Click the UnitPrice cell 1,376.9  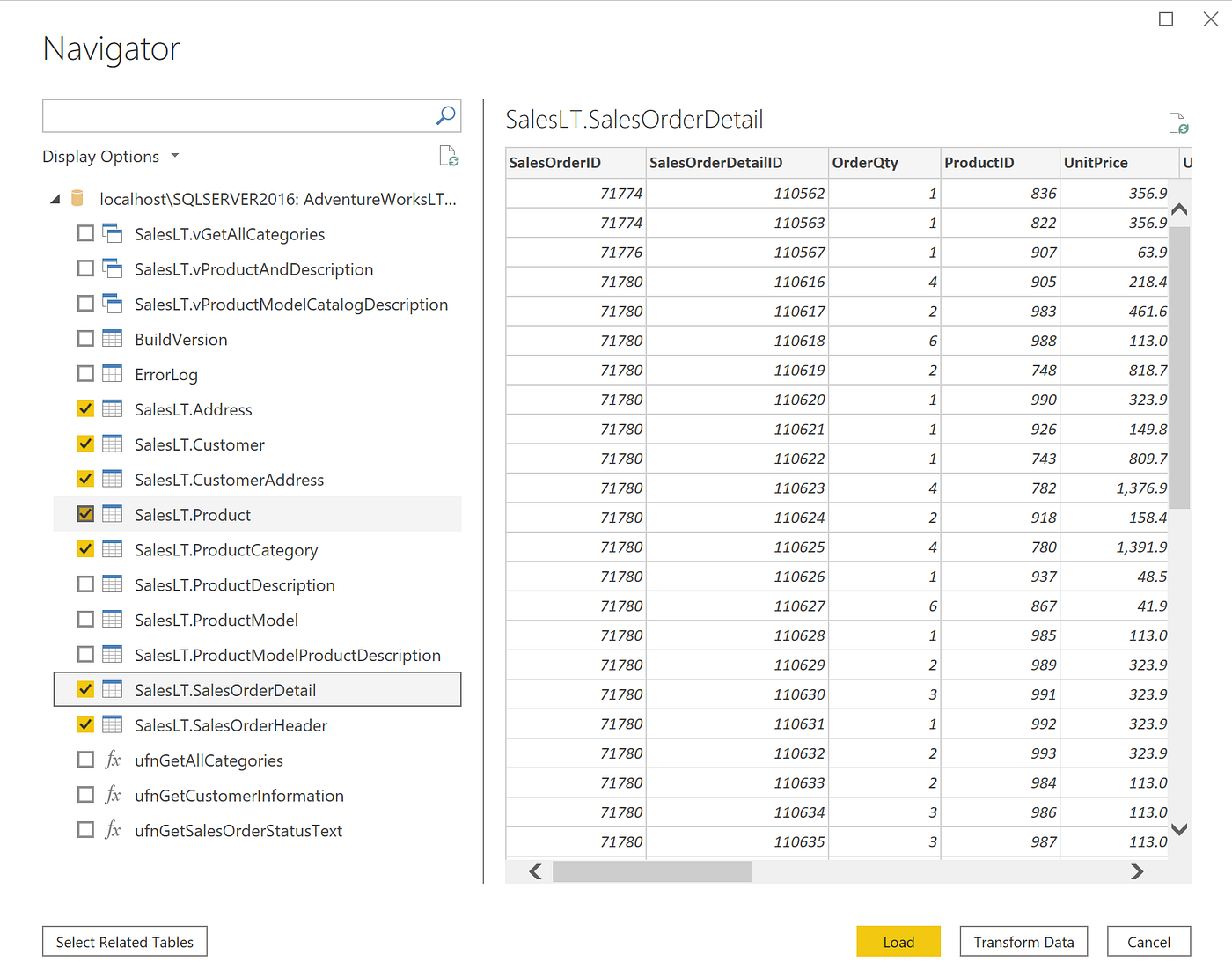tap(1116, 488)
